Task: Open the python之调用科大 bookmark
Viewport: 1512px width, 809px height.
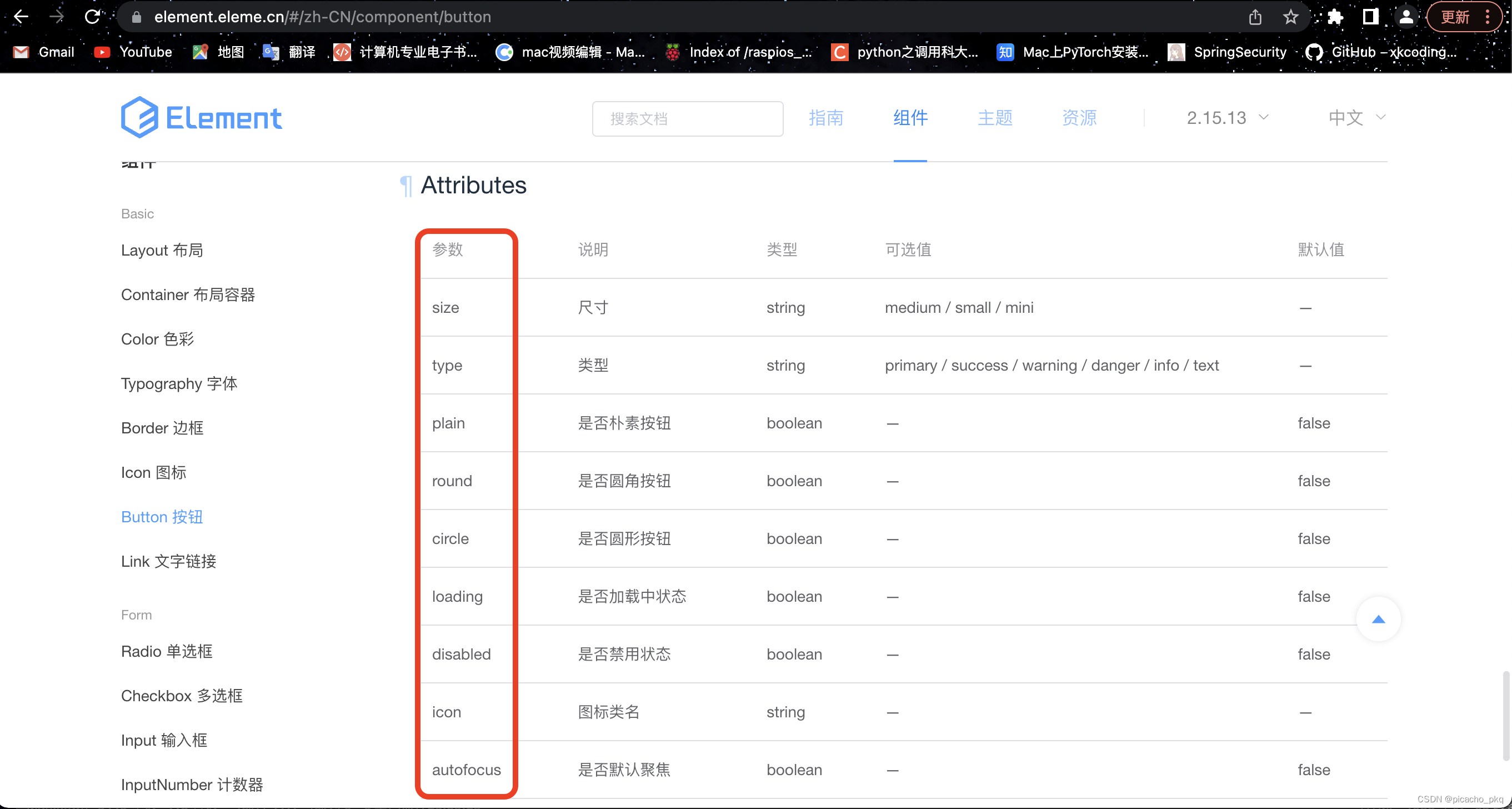Action: 904,52
